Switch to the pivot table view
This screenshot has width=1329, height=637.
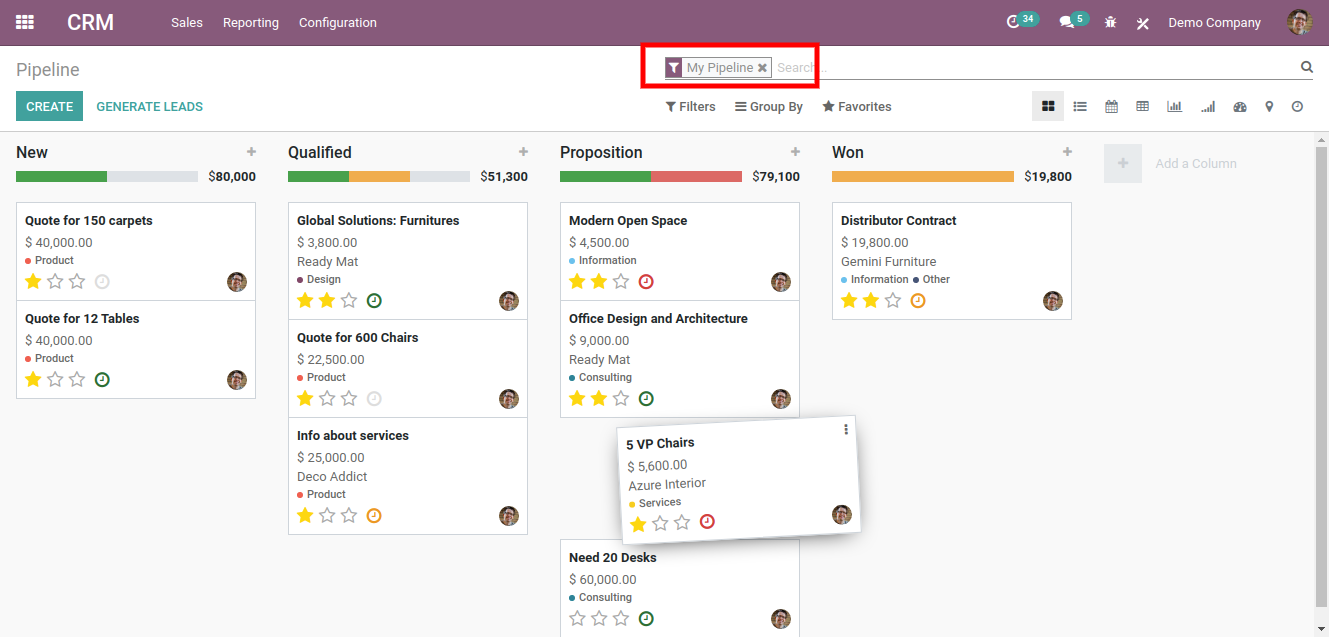1142,106
